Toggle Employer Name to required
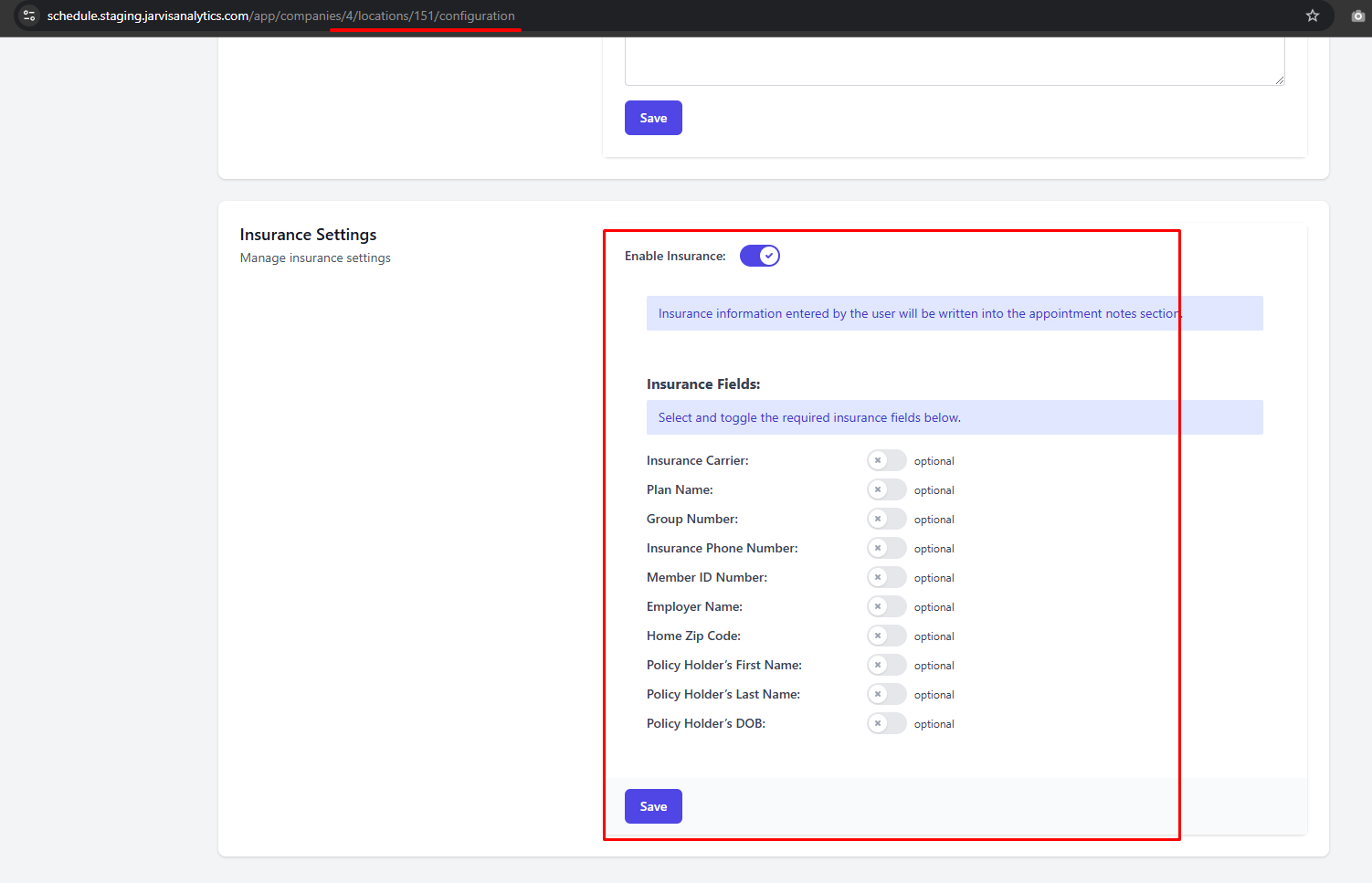Screen dimensions: 1372x883 887,606
